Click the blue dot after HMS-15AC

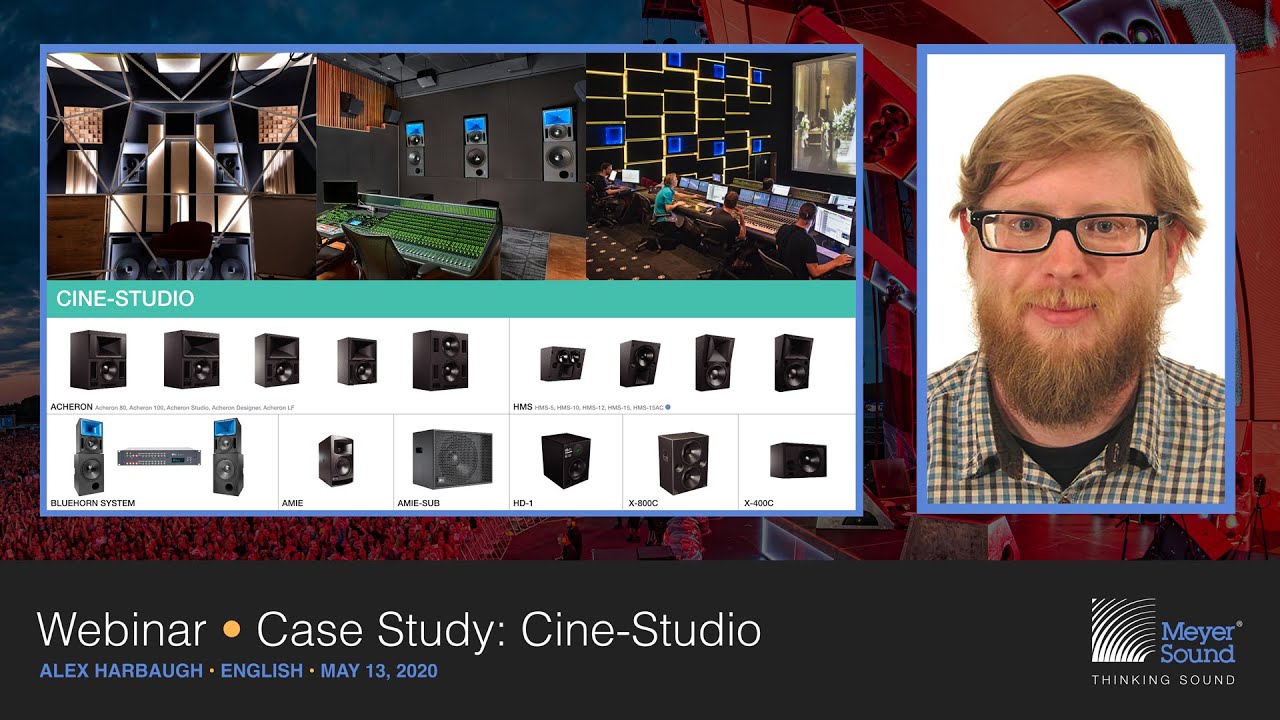point(668,408)
